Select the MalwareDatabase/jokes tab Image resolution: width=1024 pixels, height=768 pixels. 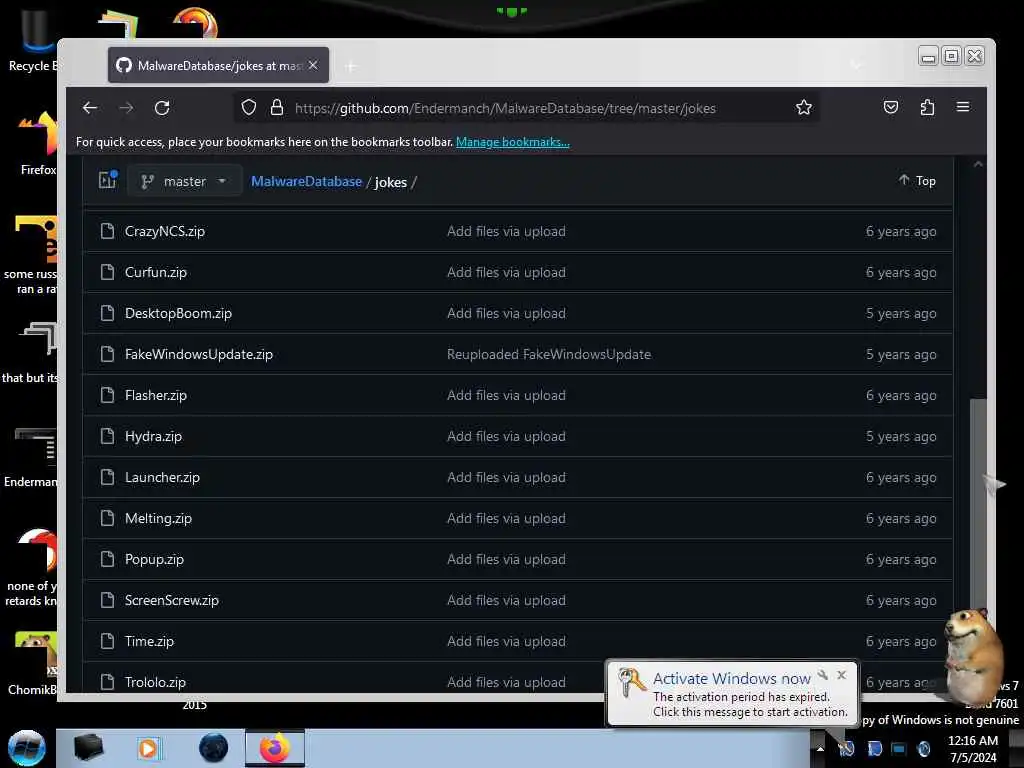click(218, 65)
